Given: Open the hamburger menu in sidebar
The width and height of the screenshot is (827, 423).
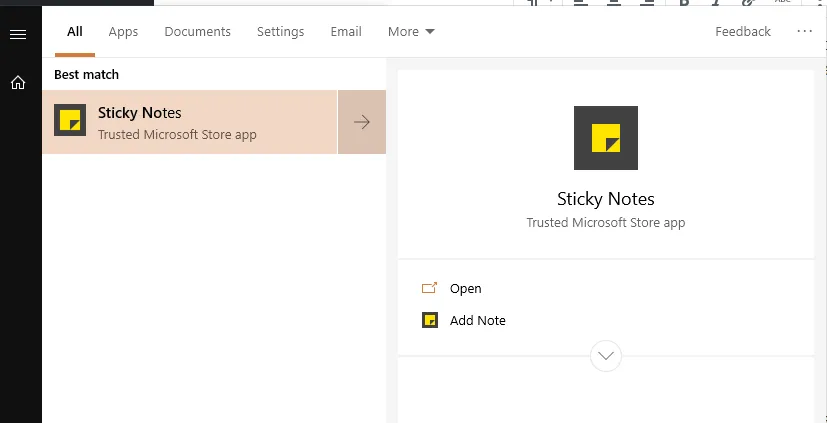Looking at the screenshot, I should tap(18, 35).
